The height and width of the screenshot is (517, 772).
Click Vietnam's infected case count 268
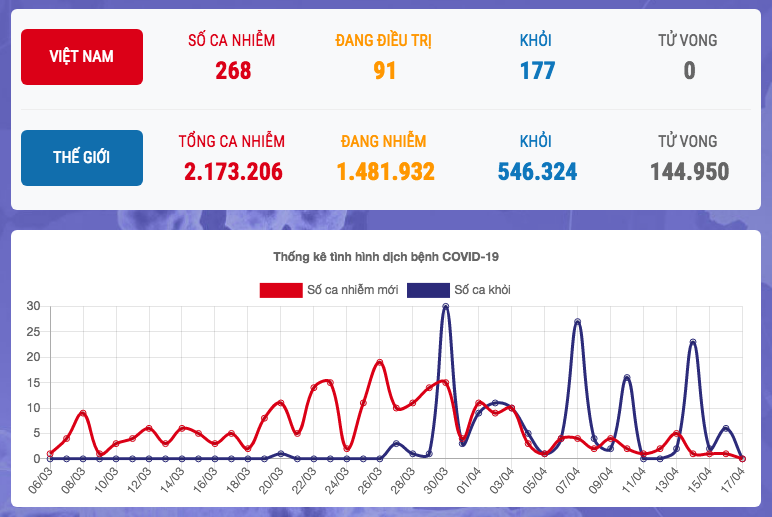tap(233, 71)
